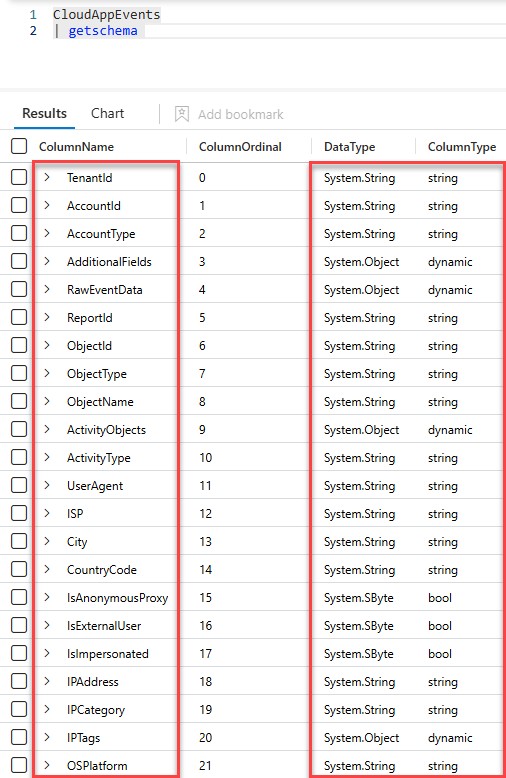This screenshot has width=506, height=778.
Task: Select the checkbox for UserAgent row
Action: pos(19,485)
